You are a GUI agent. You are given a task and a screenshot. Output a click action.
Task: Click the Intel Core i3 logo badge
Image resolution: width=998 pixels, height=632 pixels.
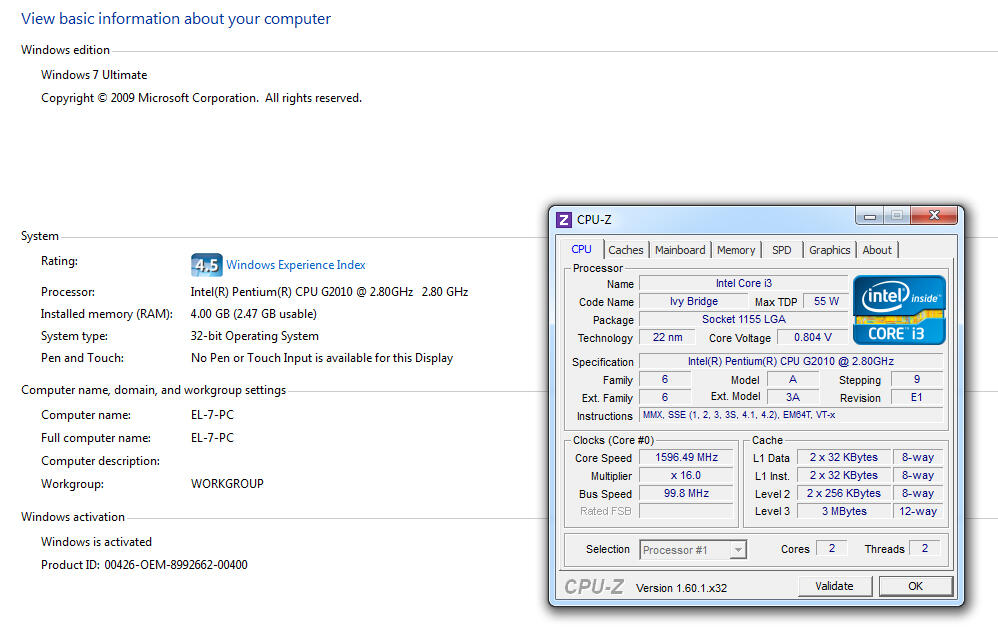(x=899, y=310)
